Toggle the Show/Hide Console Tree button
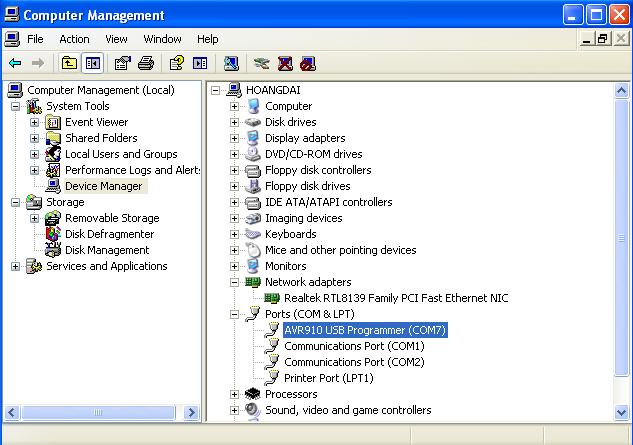633x445 pixels. [x=92, y=63]
